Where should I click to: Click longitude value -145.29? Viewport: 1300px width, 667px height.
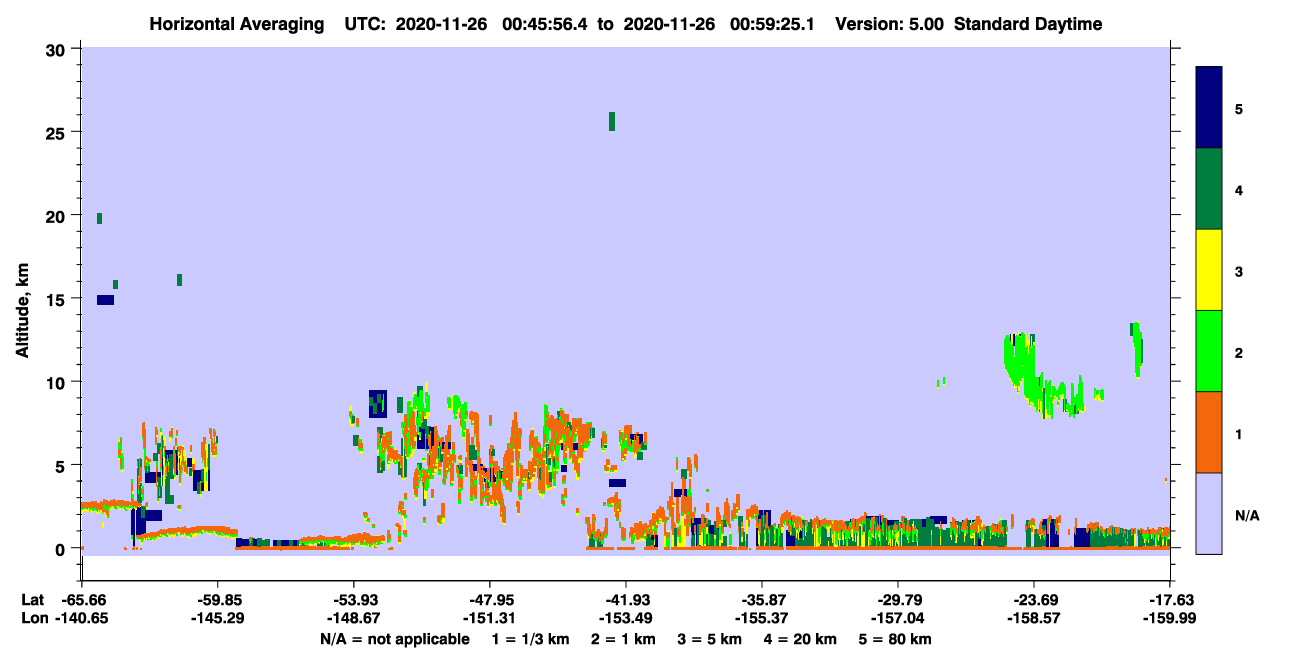[218, 618]
